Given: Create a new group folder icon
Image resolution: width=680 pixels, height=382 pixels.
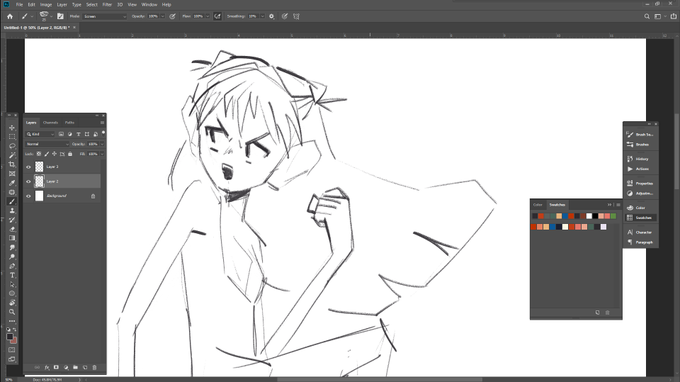Looking at the screenshot, I should pos(75,367).
